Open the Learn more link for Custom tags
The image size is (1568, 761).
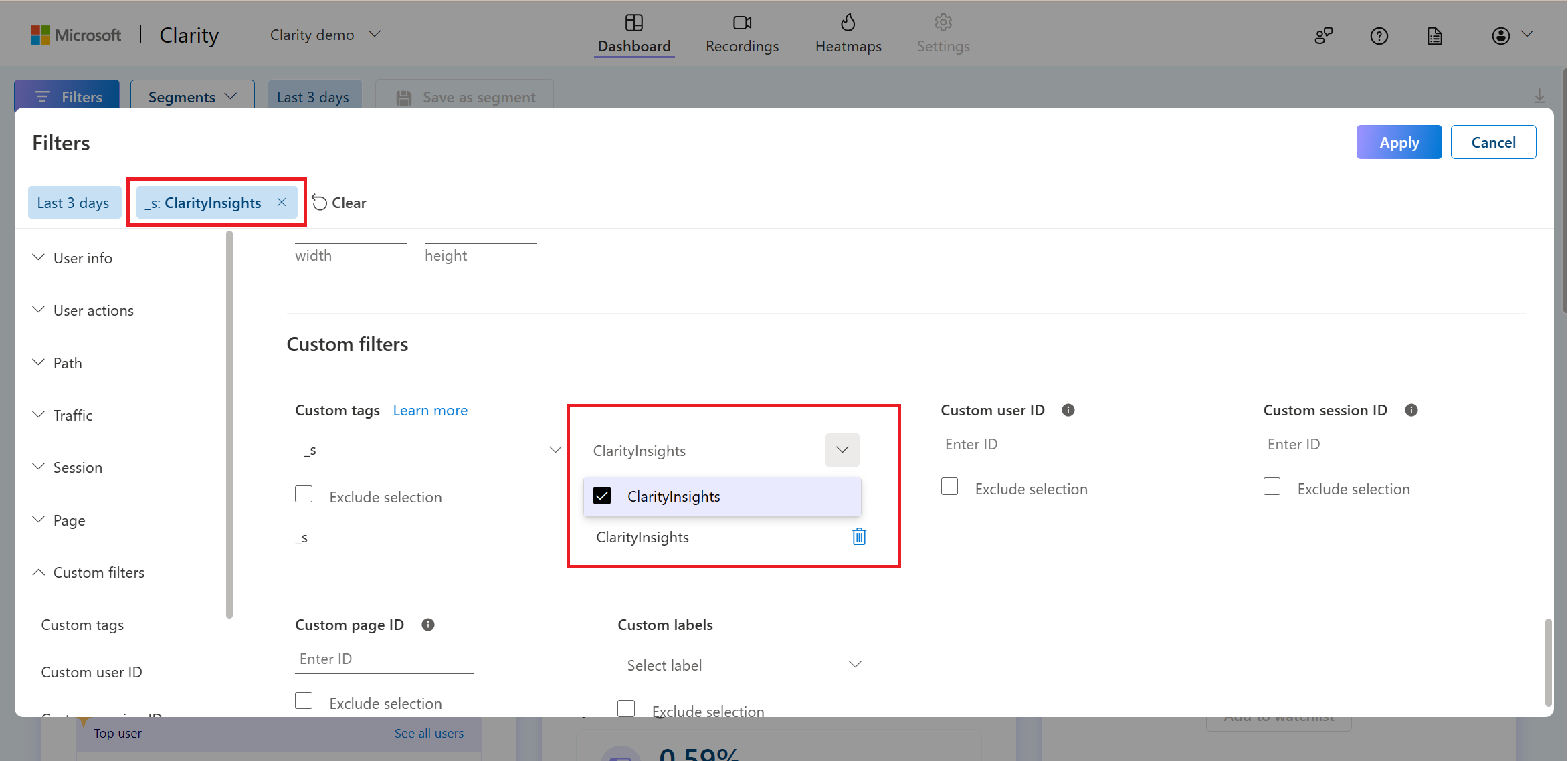(430, 409)
